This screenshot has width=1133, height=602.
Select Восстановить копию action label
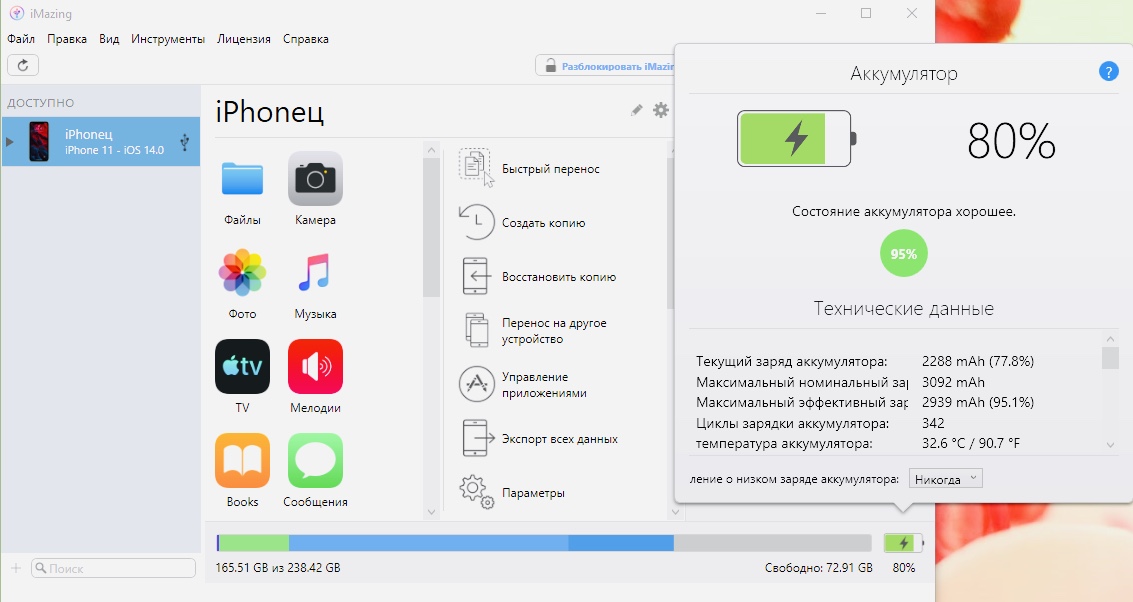[x=559, y=277]
